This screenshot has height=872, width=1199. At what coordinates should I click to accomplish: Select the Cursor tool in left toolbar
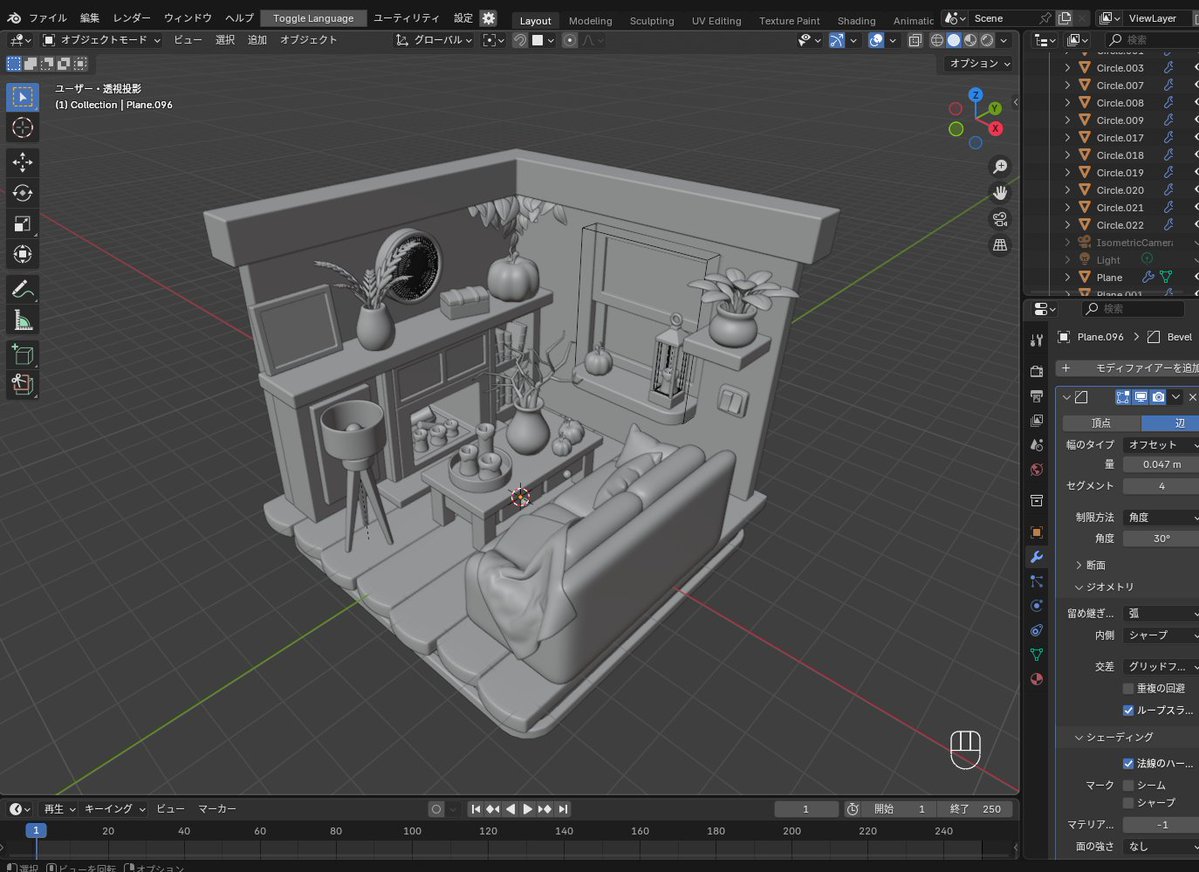(x=22, y=128)
